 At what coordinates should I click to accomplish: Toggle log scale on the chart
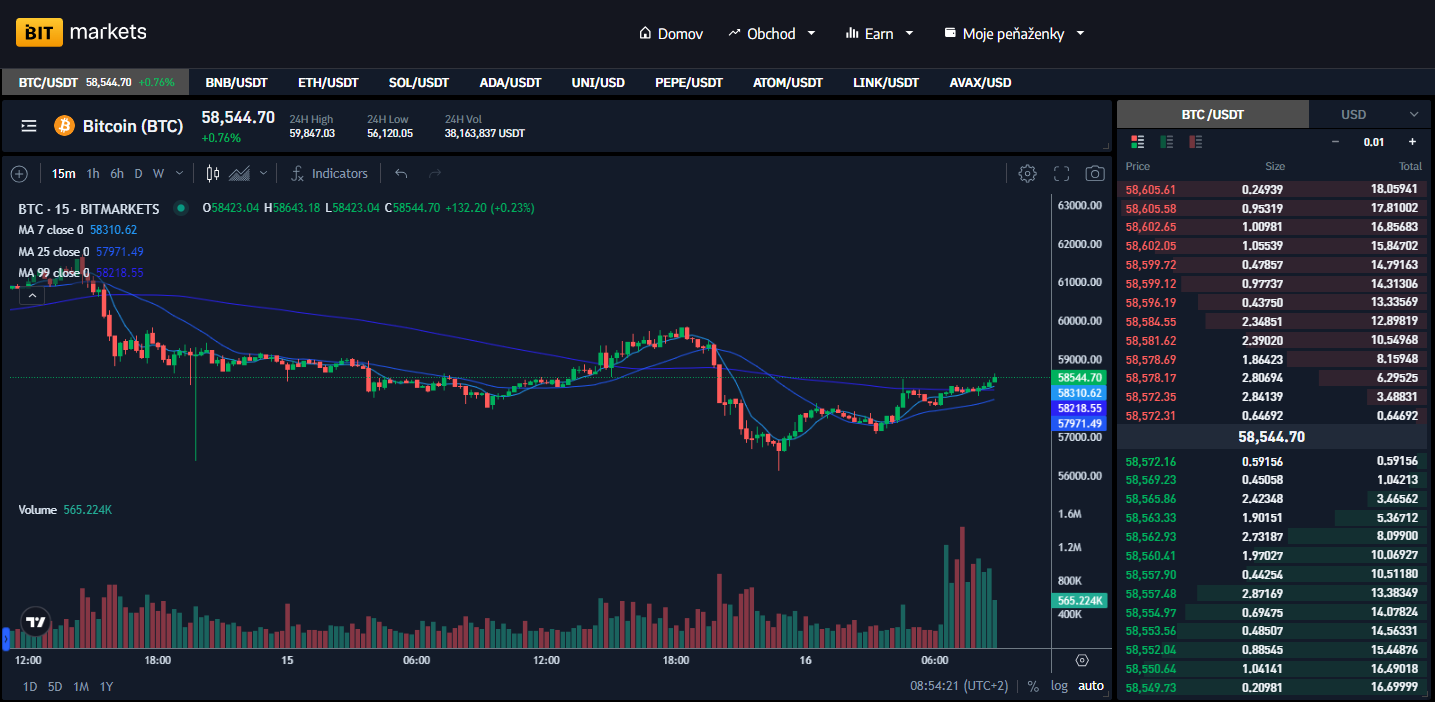pyautogui.click(x=1059, y=686)
